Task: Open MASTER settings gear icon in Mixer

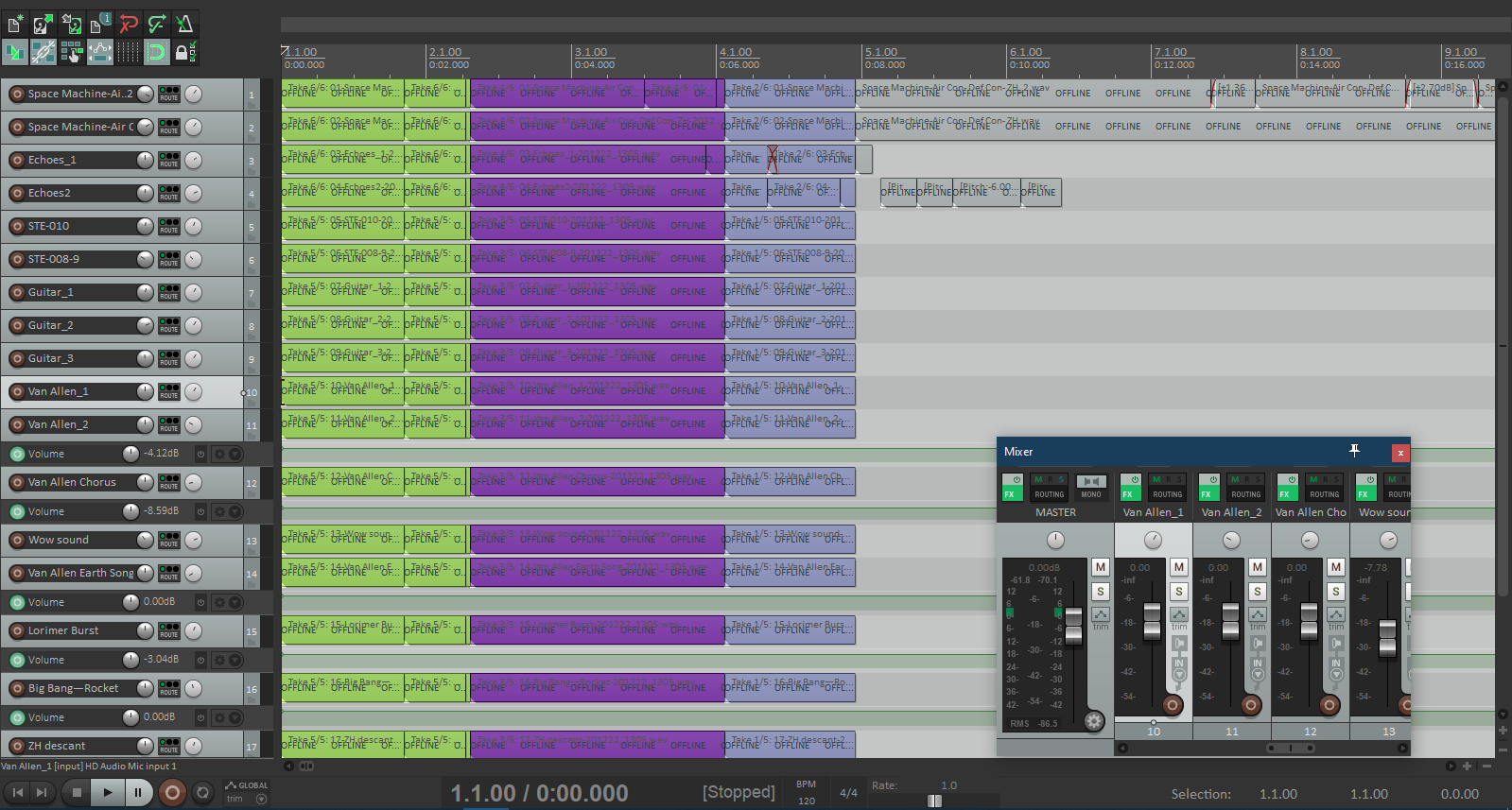Action: (x=1094, y=721)
